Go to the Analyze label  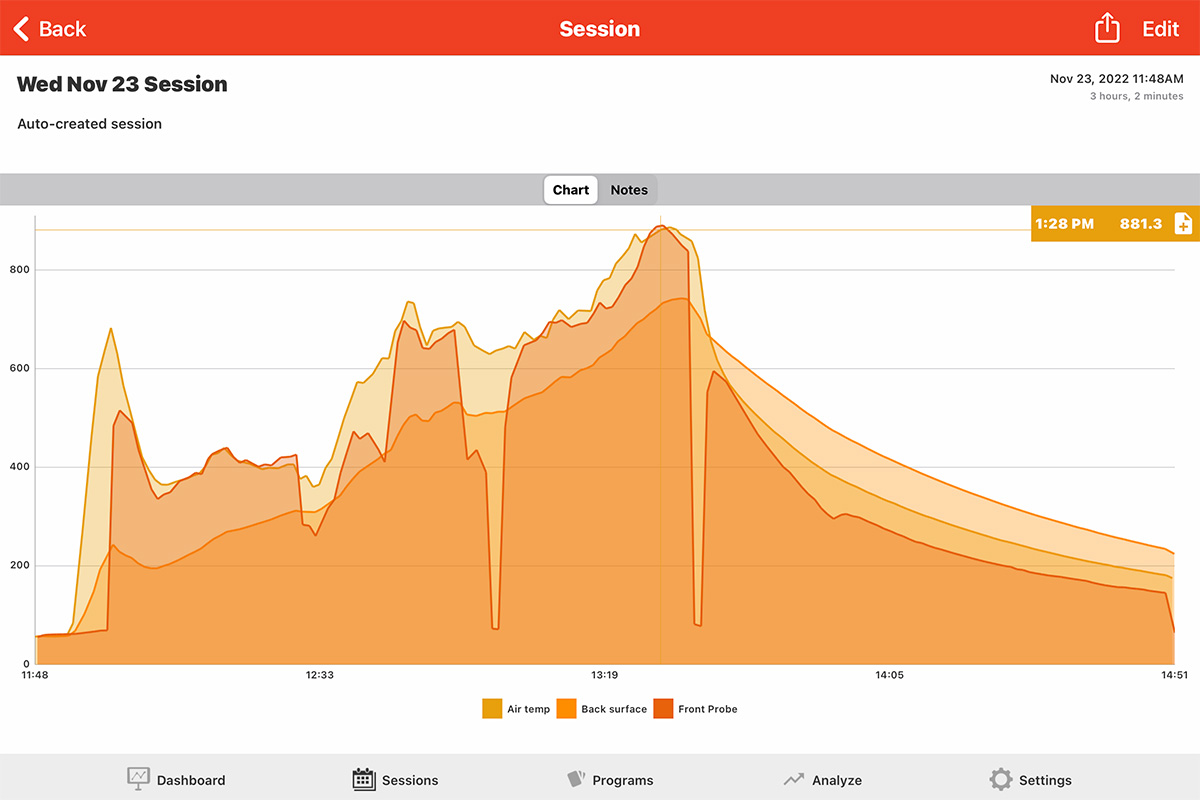pyautogui.click(x=837, y=780)
